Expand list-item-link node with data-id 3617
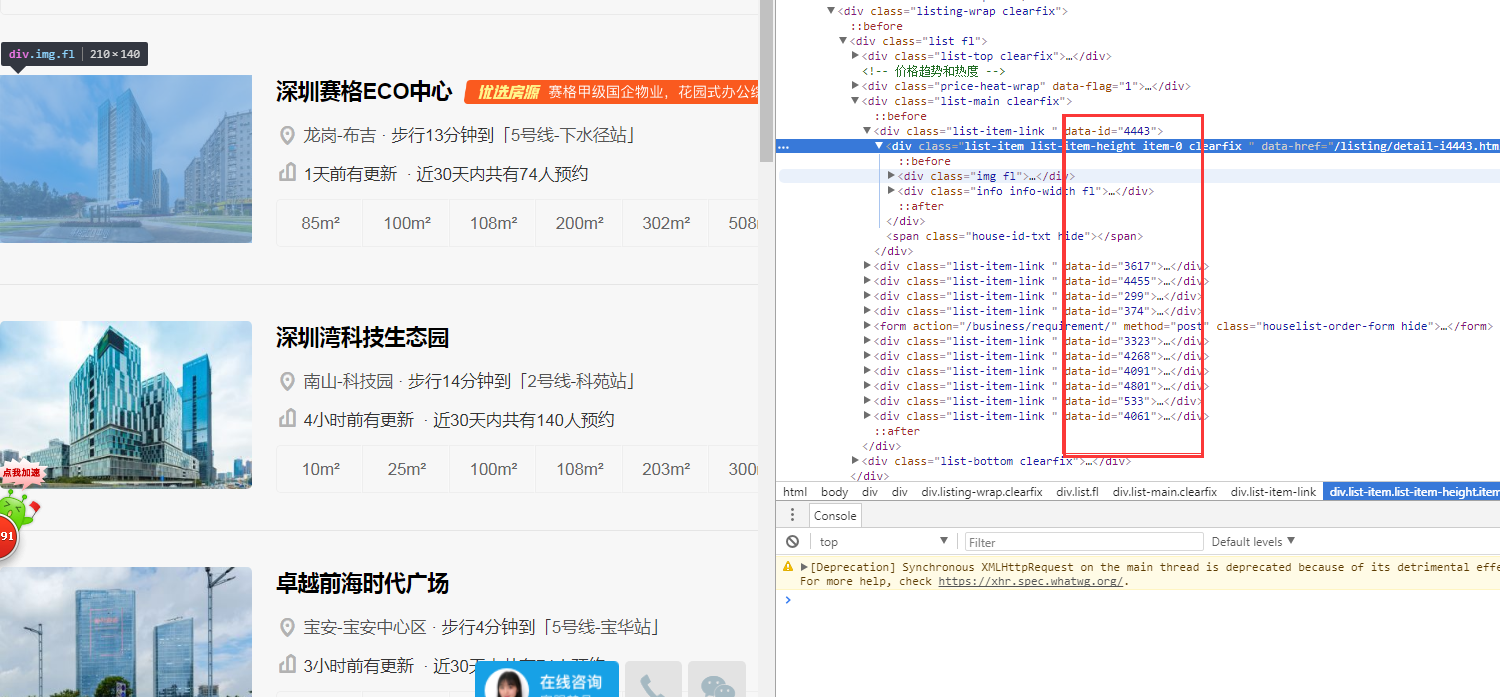Screen dimensions: 1500x697 click(867, 266)
